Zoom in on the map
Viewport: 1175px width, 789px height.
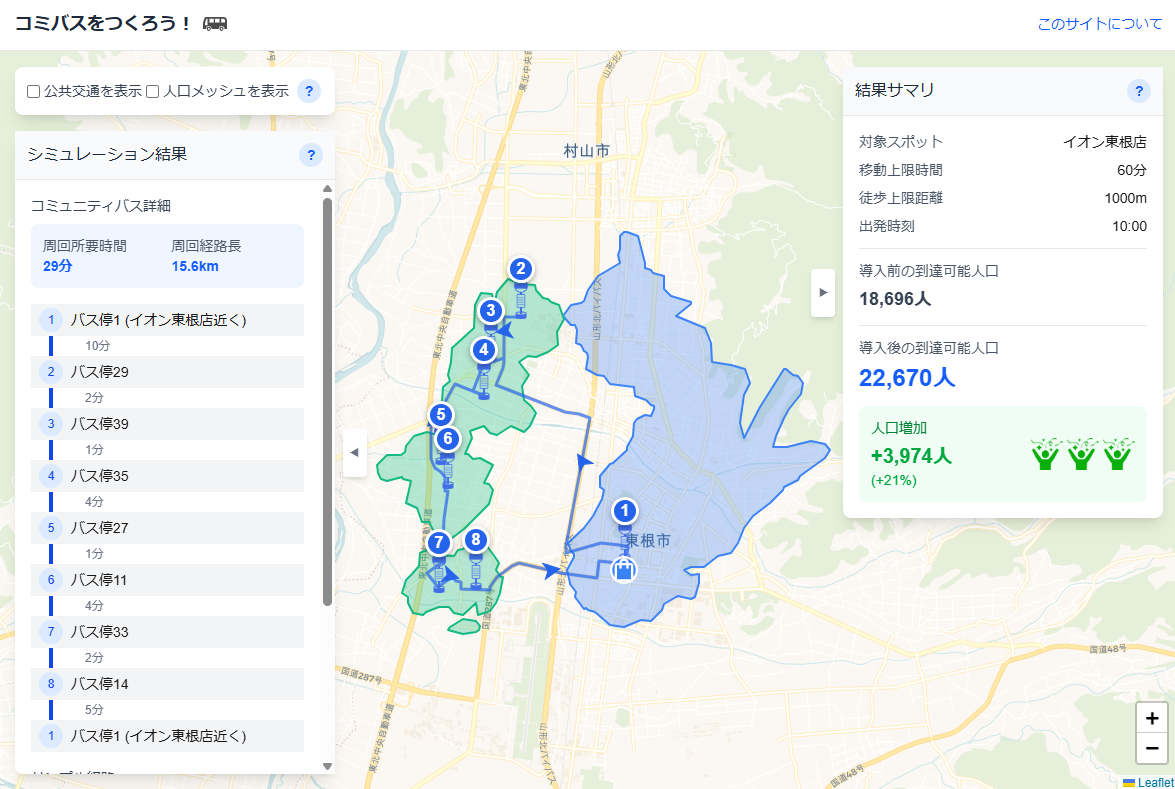click(1152, 718)
